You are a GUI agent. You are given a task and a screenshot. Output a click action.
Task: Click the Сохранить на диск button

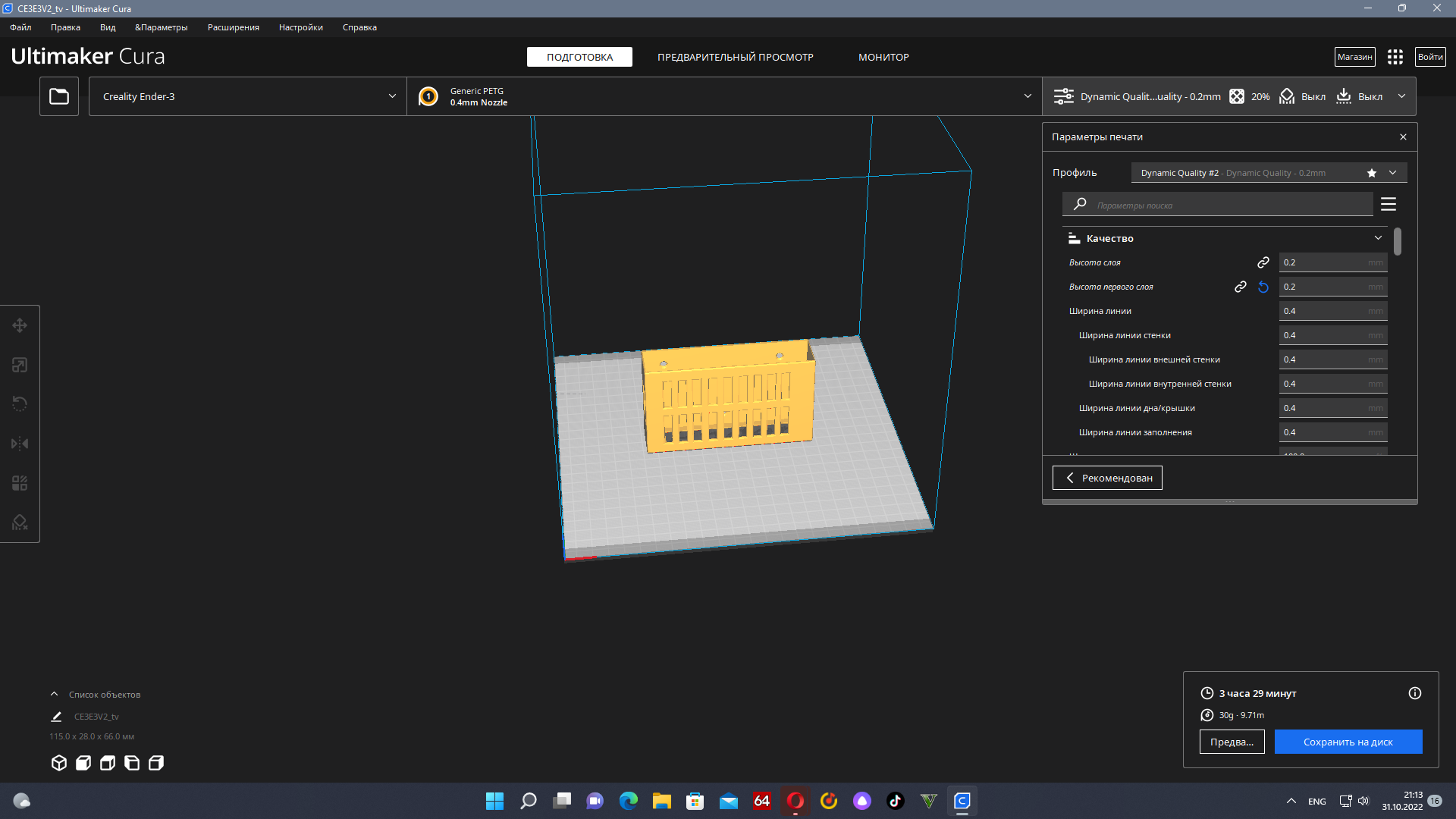1348,742
